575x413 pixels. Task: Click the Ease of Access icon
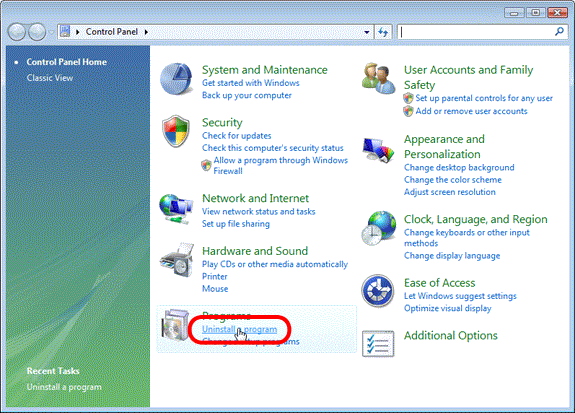378,290
